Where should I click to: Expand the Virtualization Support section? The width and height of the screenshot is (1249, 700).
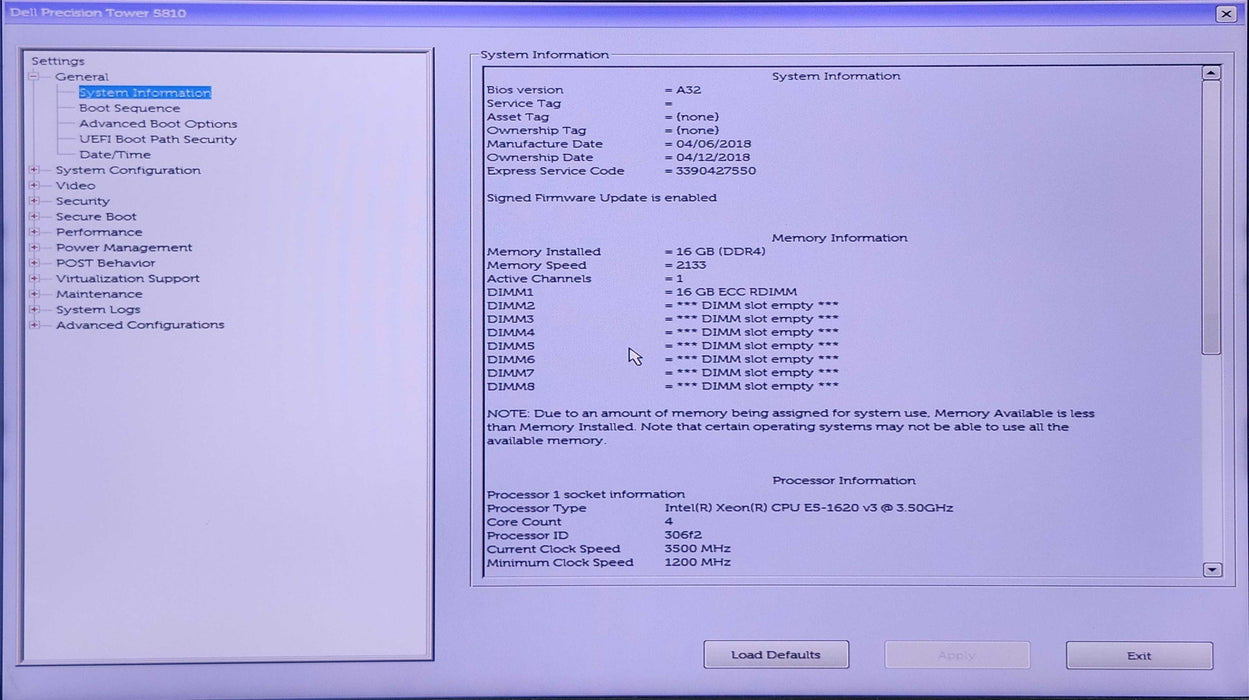[x=34, y=278]
